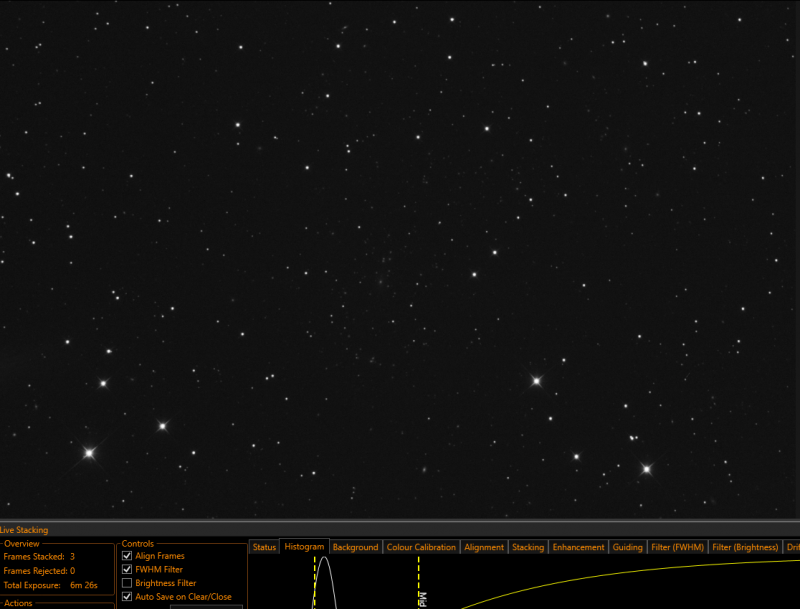Go to the Colour Calibration tab
This screenshot has height=609, width=800.
pos(421,547)
